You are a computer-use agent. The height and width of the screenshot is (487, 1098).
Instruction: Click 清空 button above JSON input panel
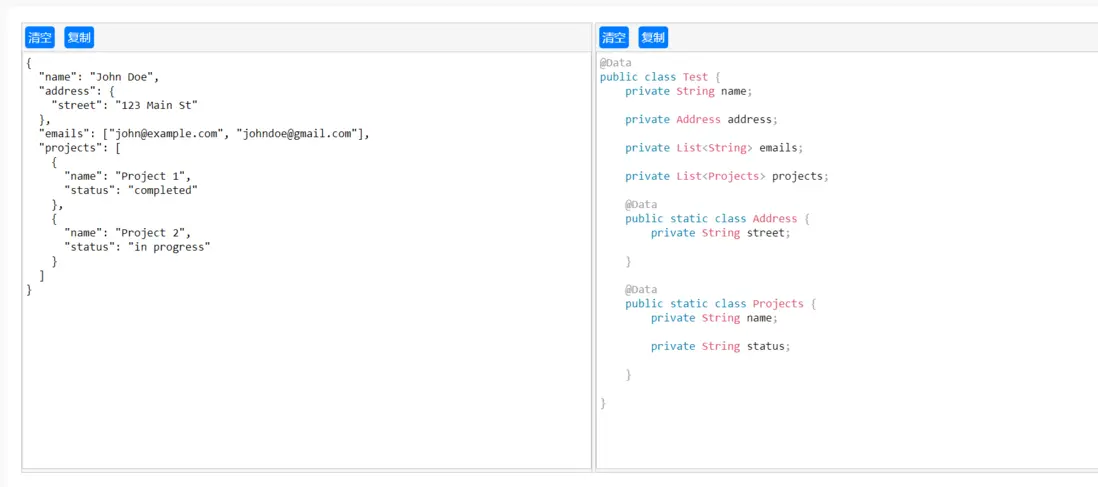pyautogui.click(x=40, y=37)
